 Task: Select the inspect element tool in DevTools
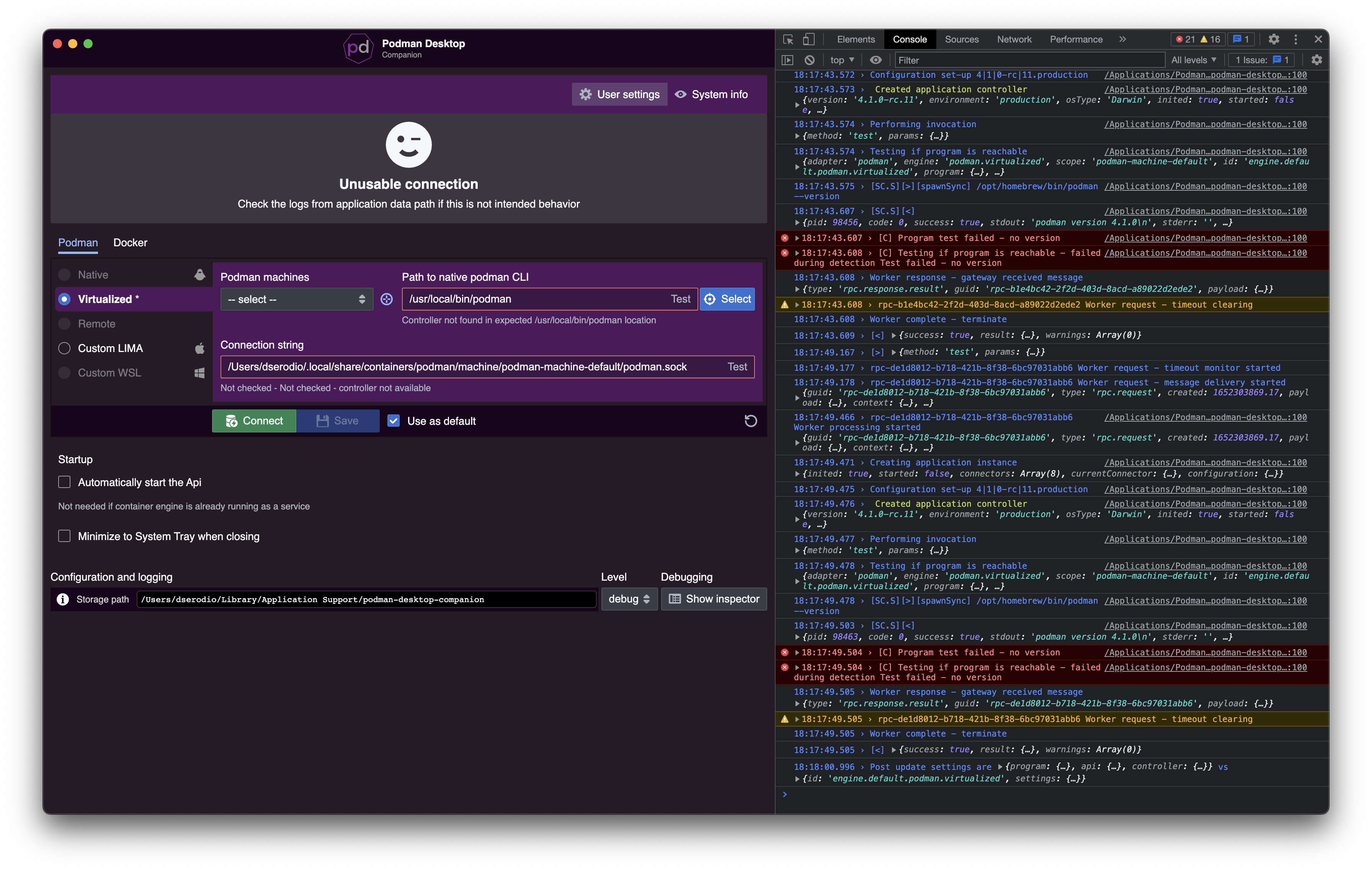point(788,39)
